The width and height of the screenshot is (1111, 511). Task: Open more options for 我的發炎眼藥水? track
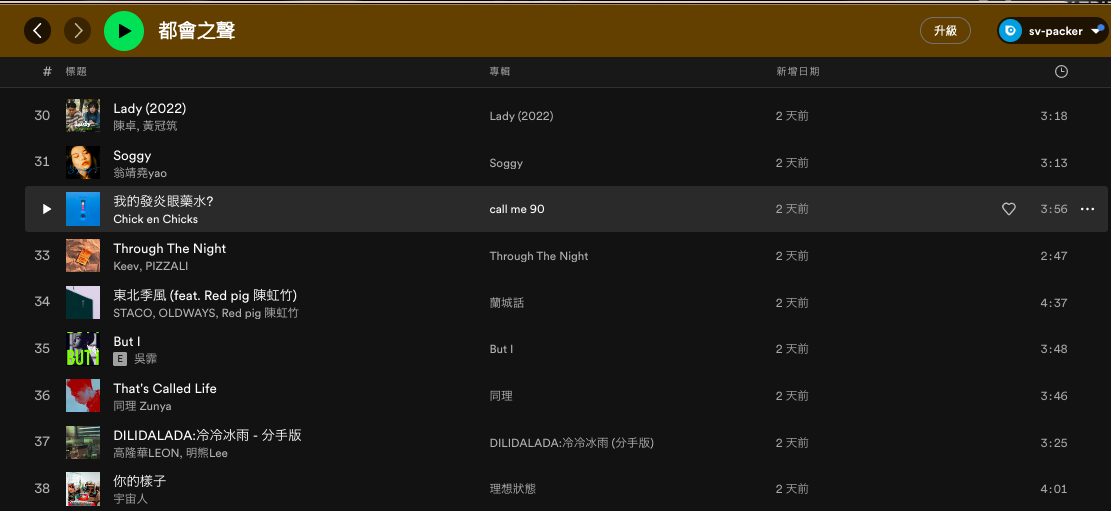click(1087, 209)
